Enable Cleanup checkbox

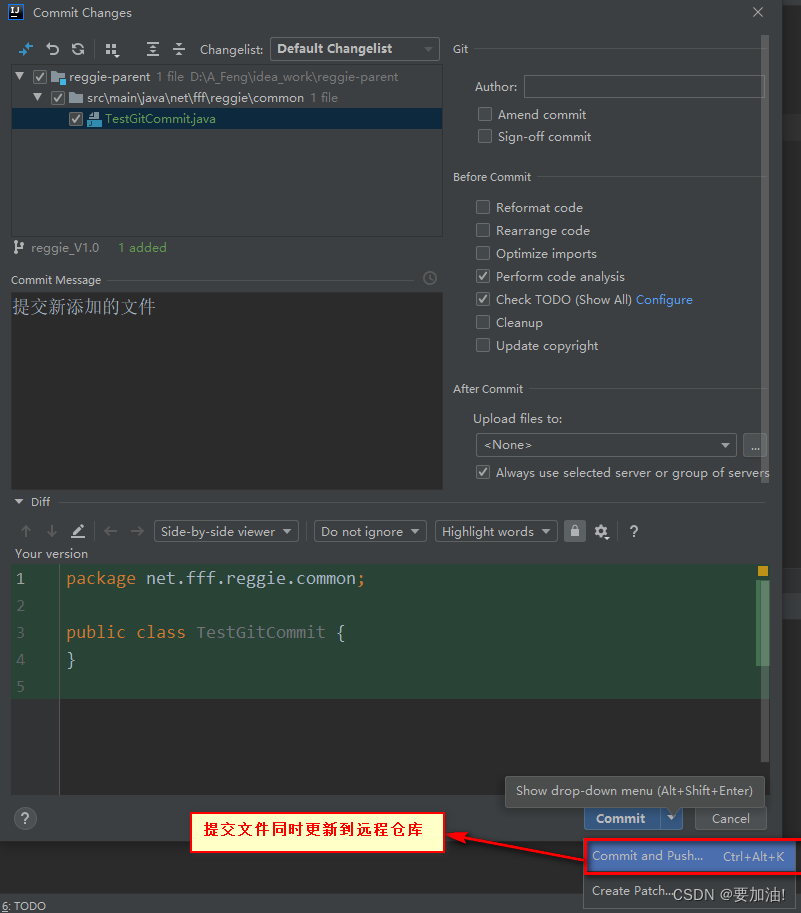point(483,322)
